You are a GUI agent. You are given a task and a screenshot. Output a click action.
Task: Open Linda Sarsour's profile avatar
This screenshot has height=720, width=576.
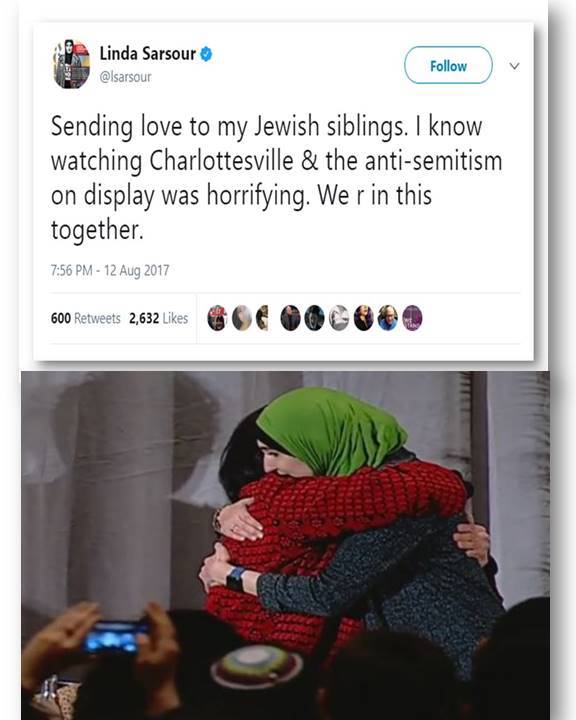[x=72, y=64]
